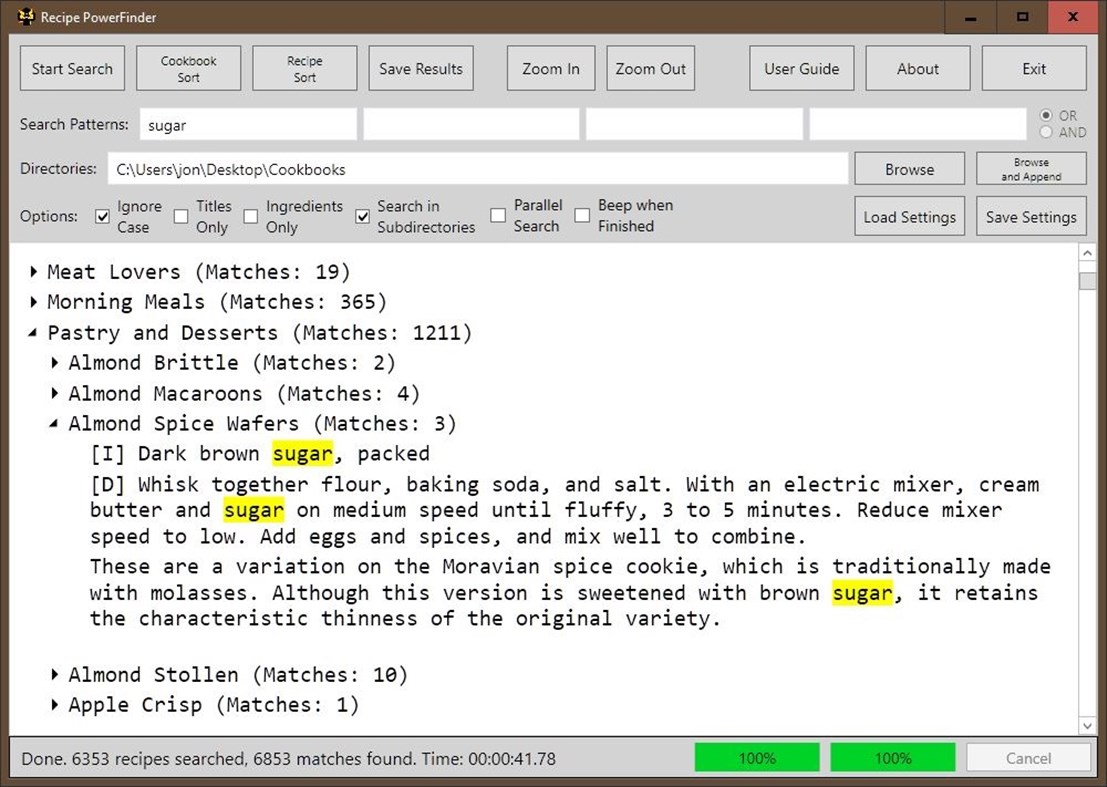Save current search settings

1030,216
